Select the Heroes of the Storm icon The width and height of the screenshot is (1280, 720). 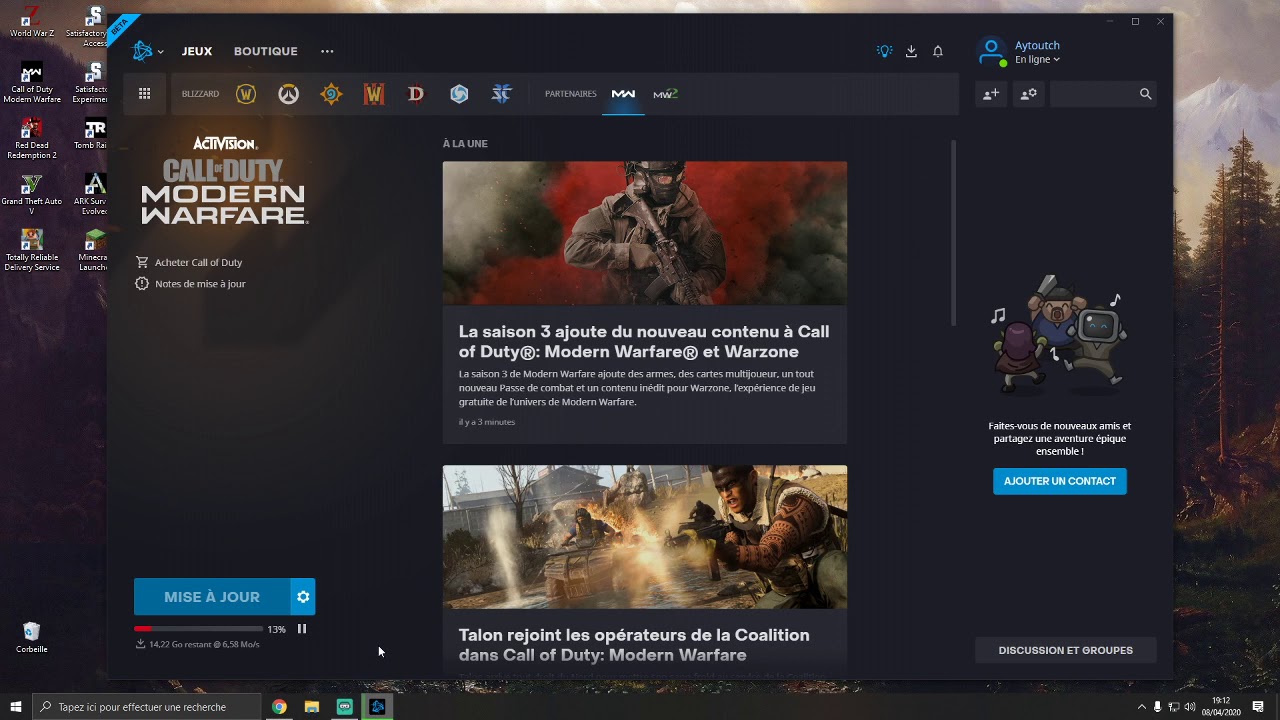459,94
